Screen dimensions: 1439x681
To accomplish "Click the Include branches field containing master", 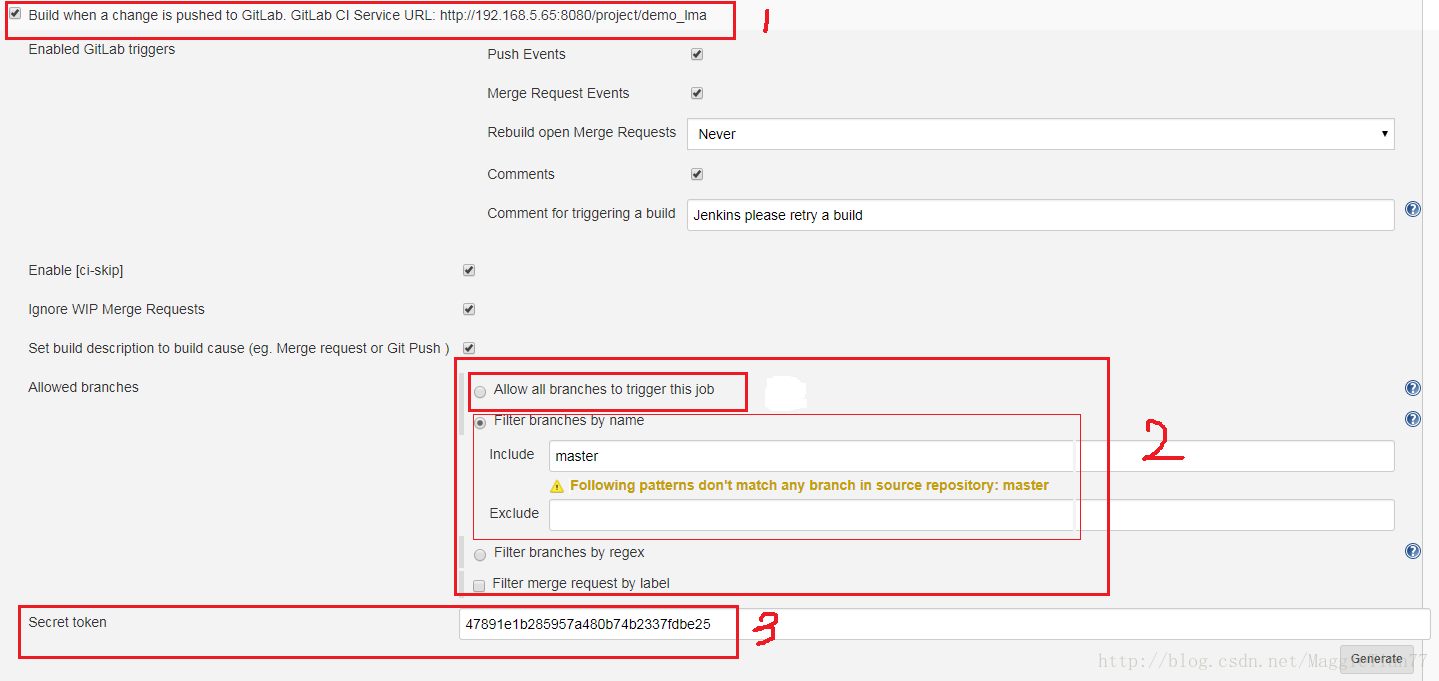I will 971,456.
